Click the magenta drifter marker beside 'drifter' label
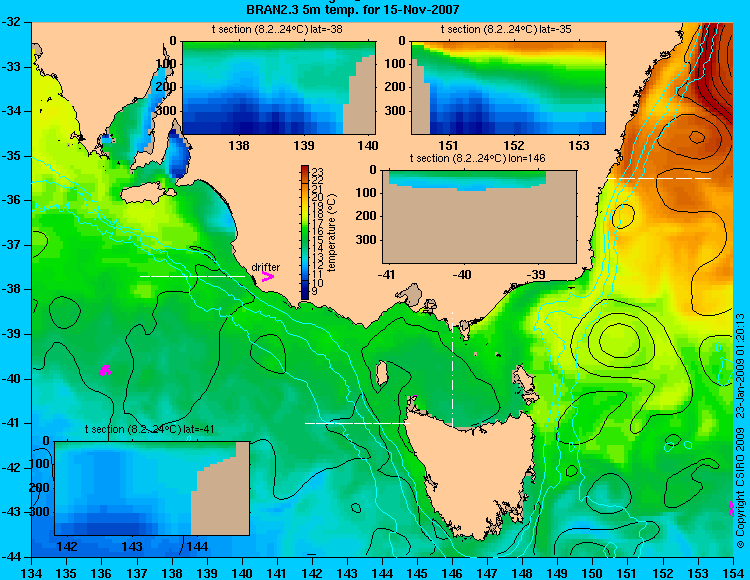 (268, 276)
